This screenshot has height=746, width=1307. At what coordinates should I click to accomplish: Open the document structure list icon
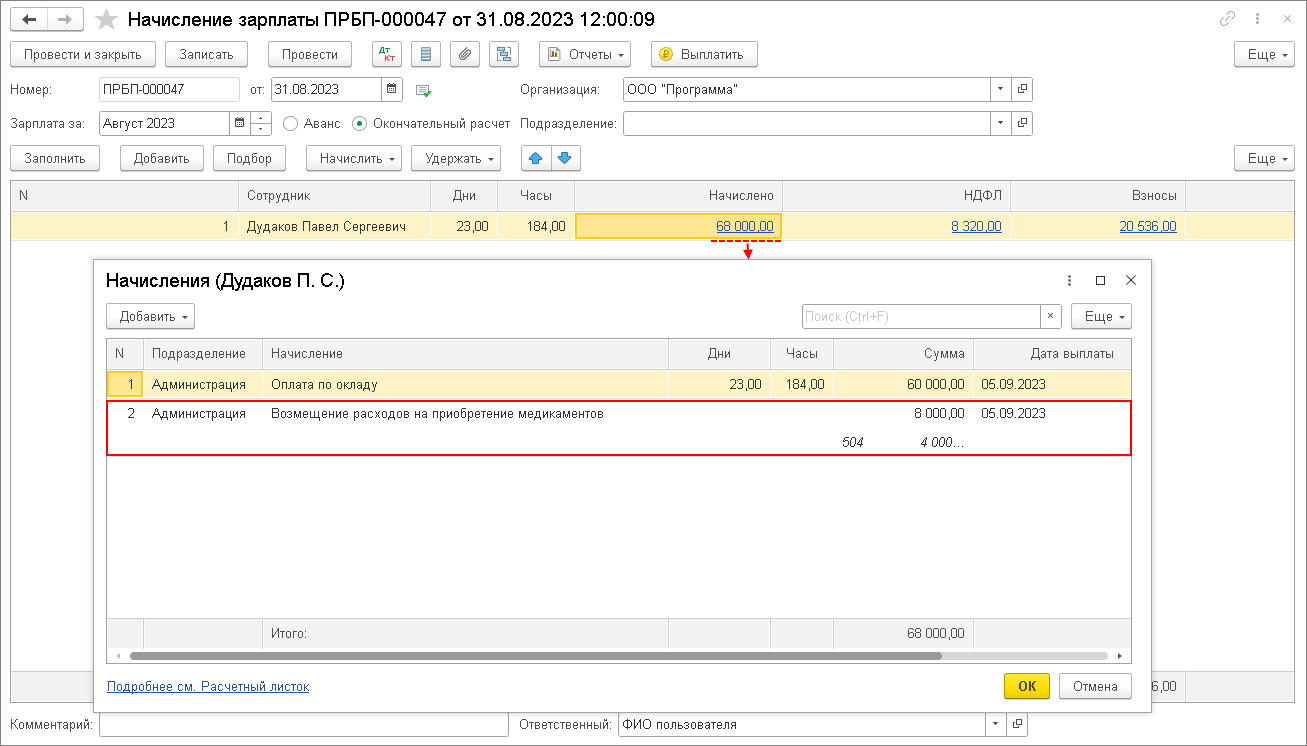coord(427,54)
